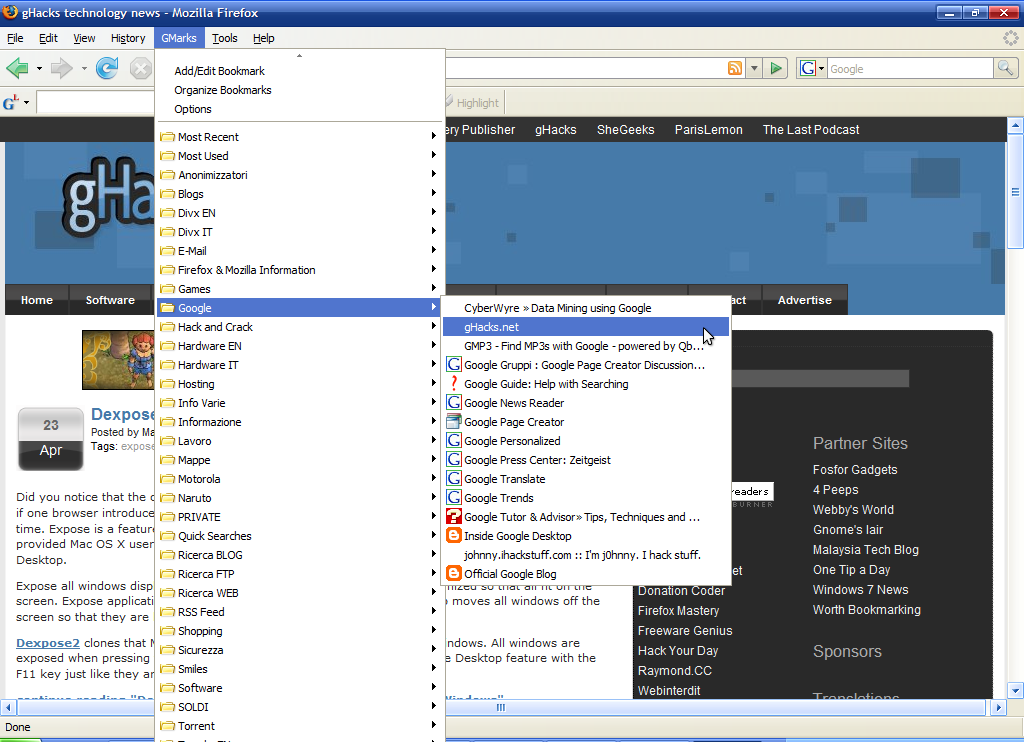1024x742 pixels.
Task: Choose Options in GMarks menu
Action: (x=300, y=108)
